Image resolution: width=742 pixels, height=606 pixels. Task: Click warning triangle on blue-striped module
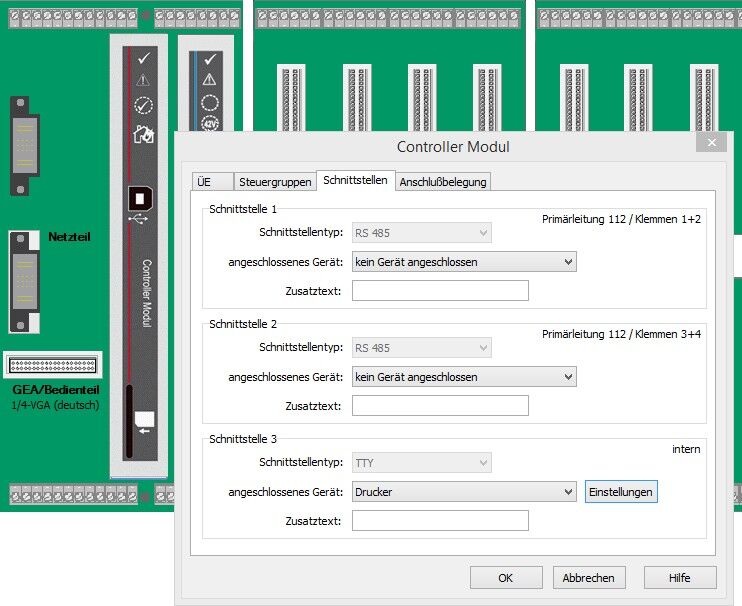(x=209, y=79)
